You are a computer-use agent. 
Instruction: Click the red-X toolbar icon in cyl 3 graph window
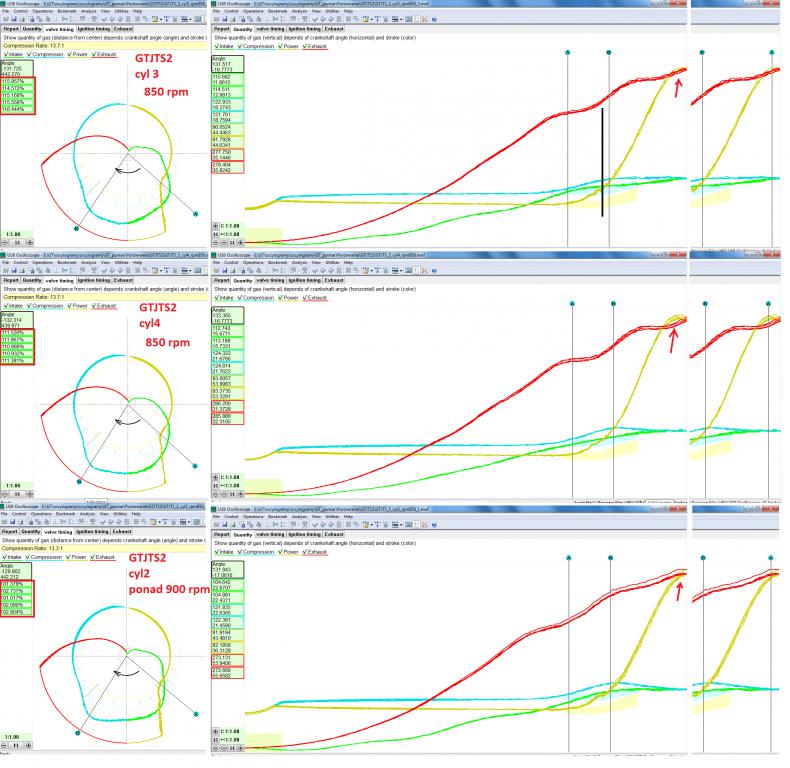tap(424, 19)
